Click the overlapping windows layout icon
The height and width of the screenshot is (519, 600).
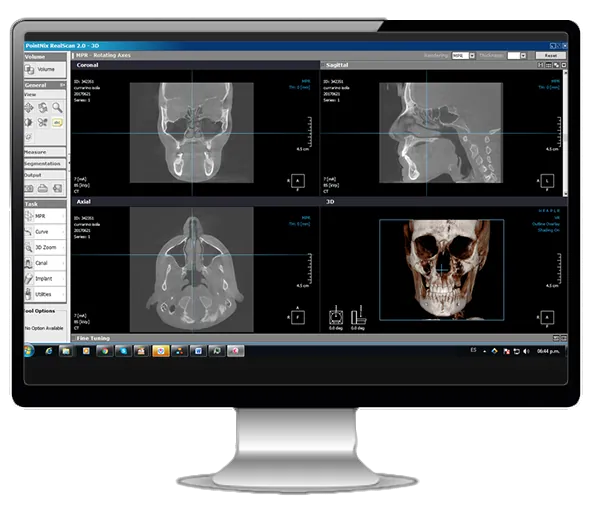[556, 65]
